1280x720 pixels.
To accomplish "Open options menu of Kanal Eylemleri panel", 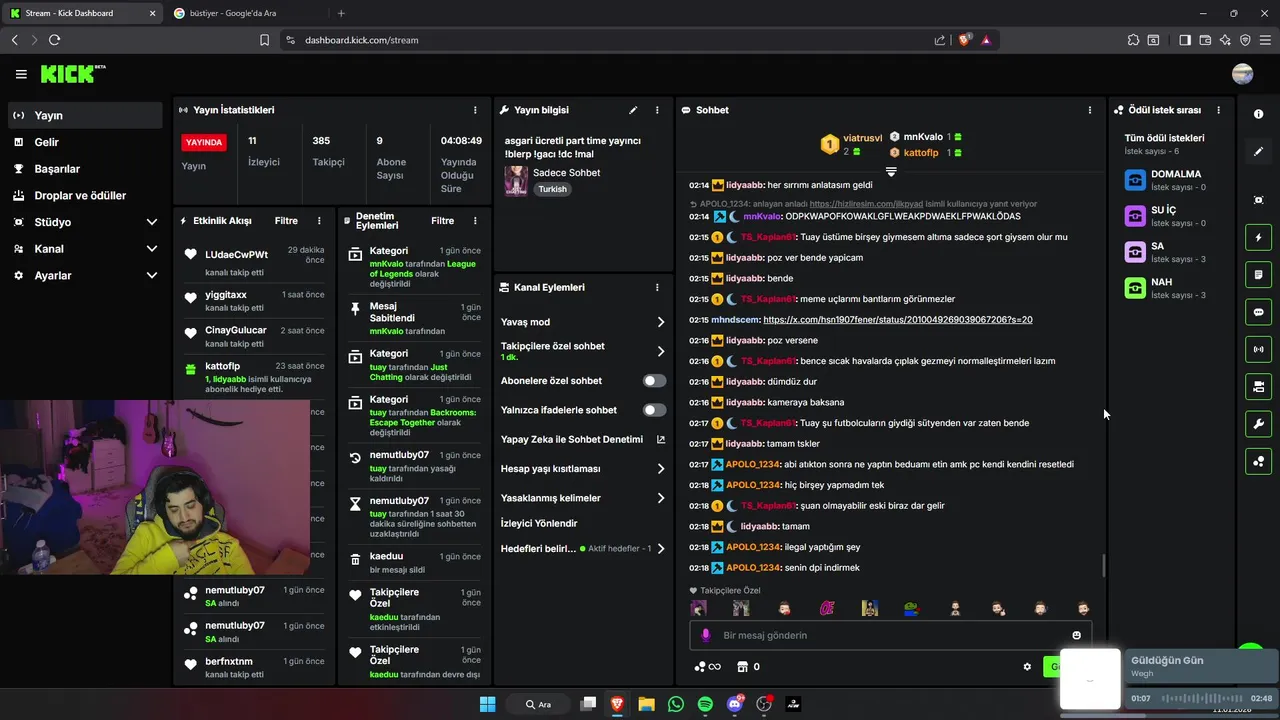I will 657,287.
